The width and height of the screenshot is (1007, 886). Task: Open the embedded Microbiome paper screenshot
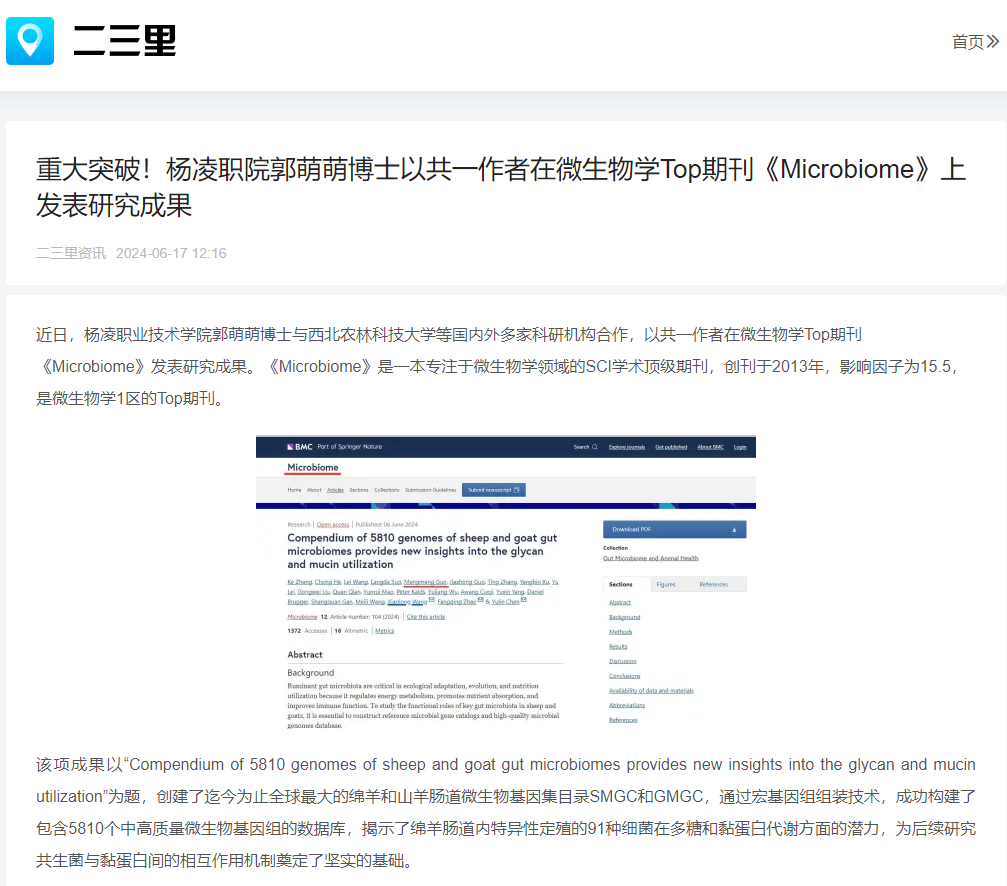[505, 582]
